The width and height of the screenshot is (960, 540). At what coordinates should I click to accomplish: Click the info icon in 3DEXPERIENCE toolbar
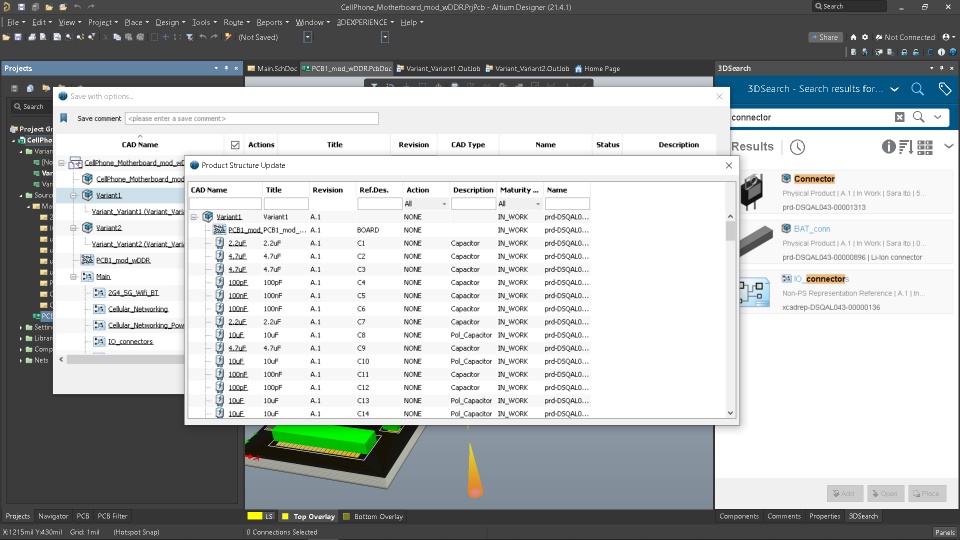coord(942,53)
